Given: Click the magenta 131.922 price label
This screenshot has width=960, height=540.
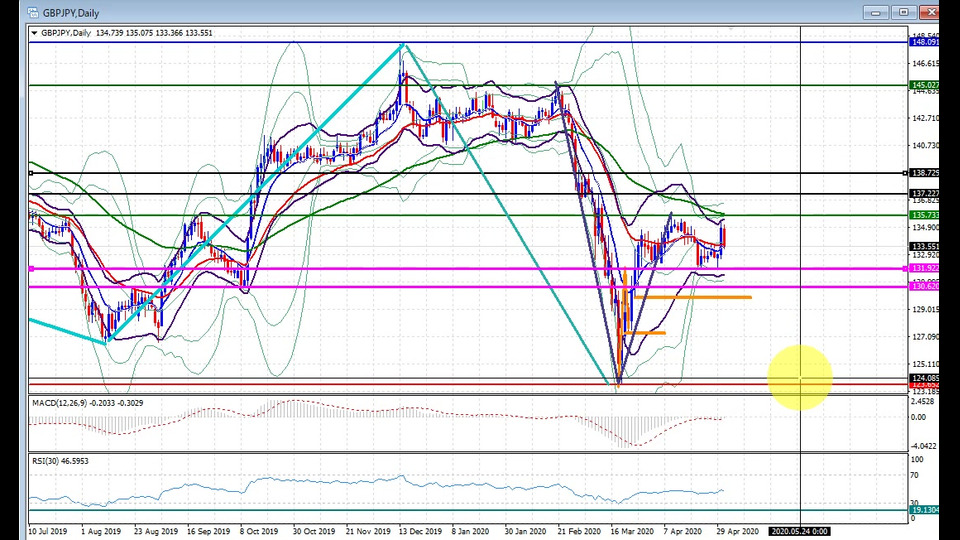Looking at the screenshot, I should click(924, 269).
